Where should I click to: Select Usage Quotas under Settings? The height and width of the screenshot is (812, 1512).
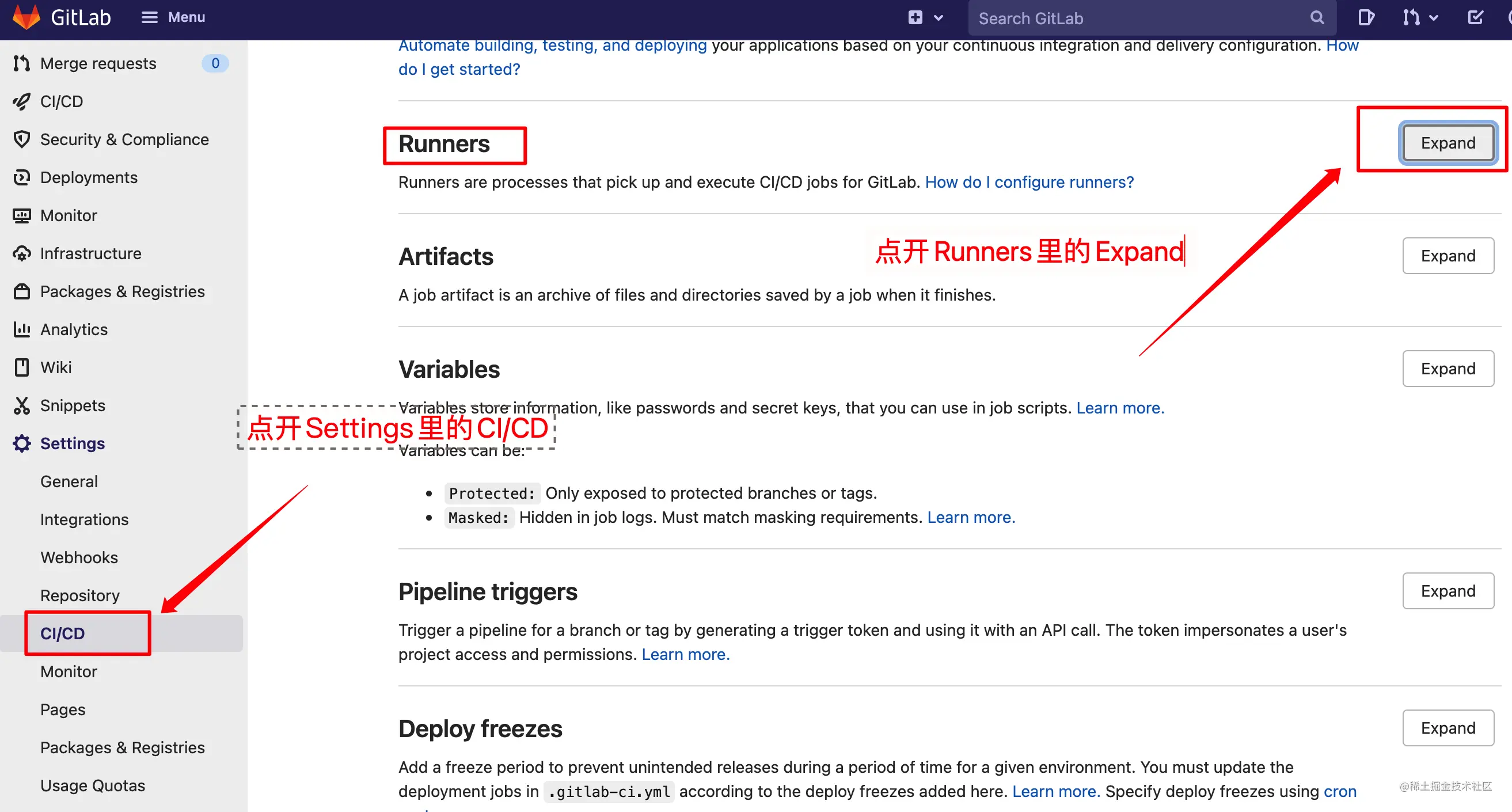coord(93,786)
